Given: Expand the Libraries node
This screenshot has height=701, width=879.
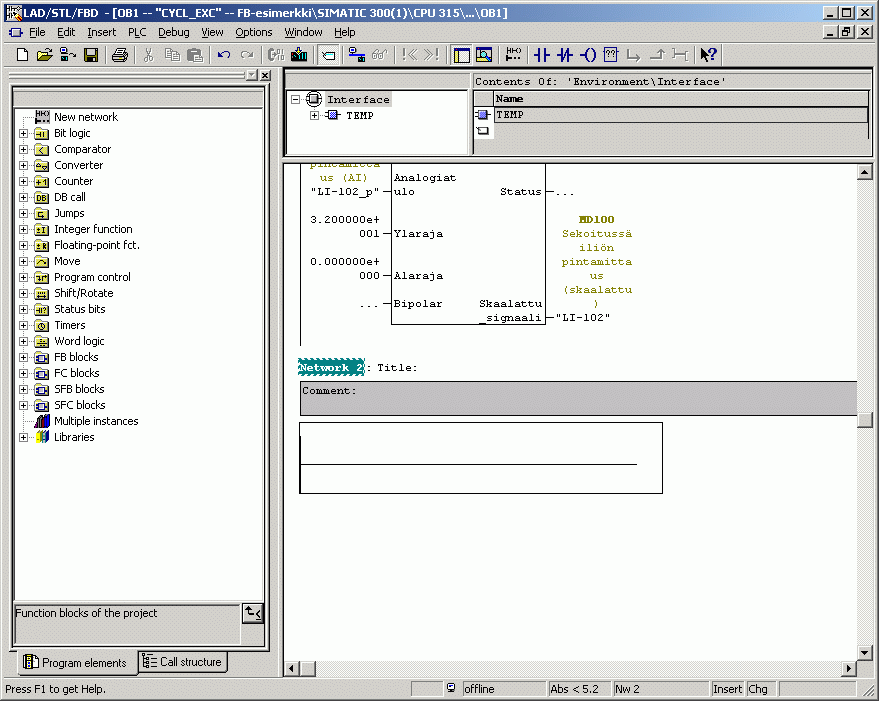Looking at the screenshot, I should coord(24,437).
